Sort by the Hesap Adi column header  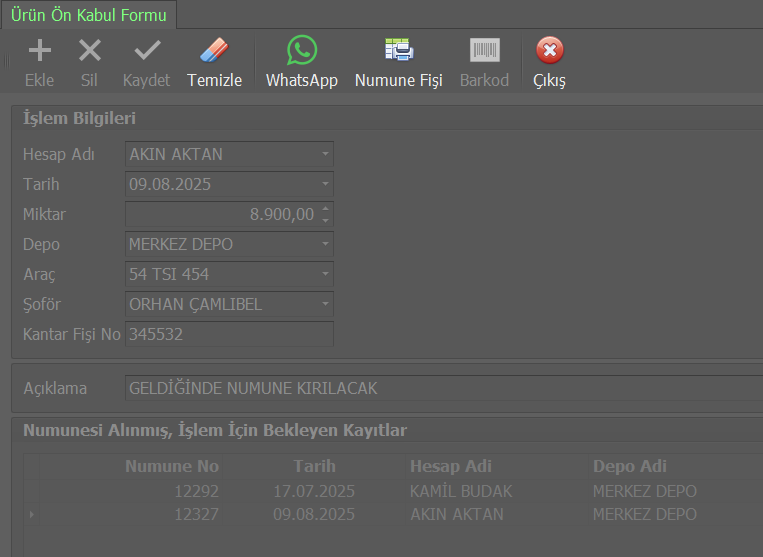[450, 466]
